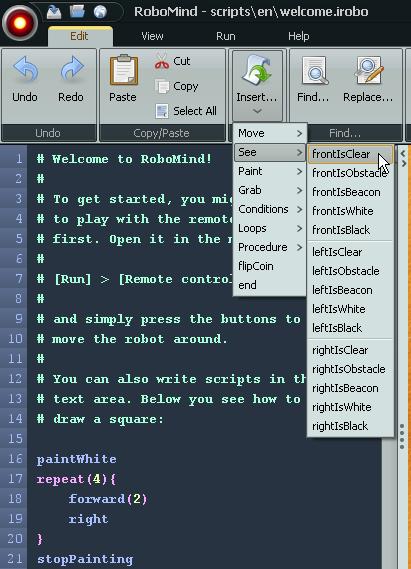Screen dimensions: 411x569
Task: Expand the Loops submenu
Action: pyautogui.click(x=270, y=228)
